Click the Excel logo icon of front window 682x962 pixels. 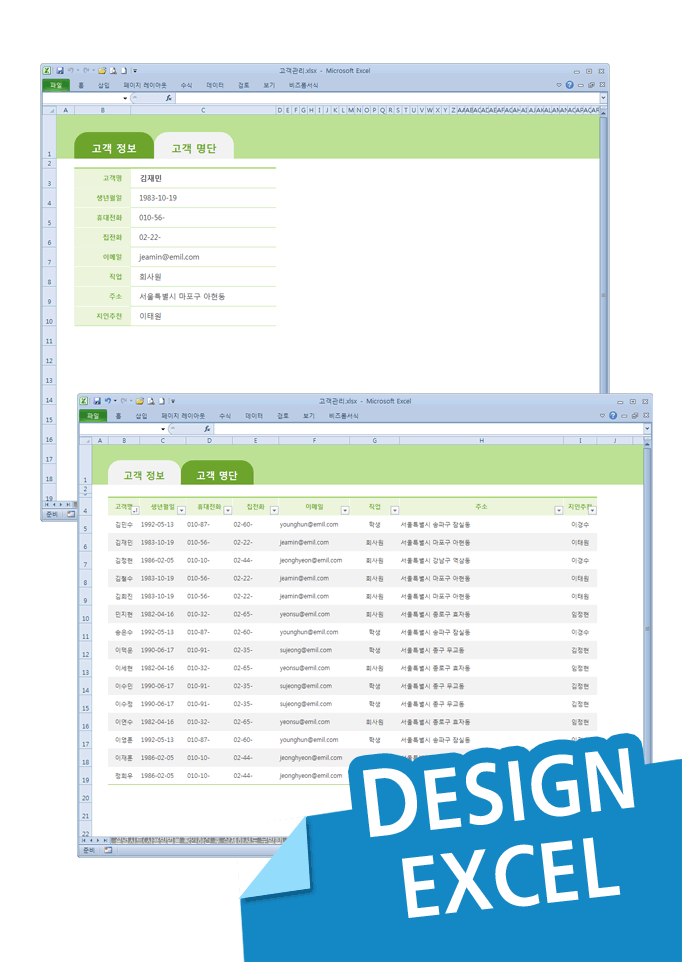pos(85,401)
